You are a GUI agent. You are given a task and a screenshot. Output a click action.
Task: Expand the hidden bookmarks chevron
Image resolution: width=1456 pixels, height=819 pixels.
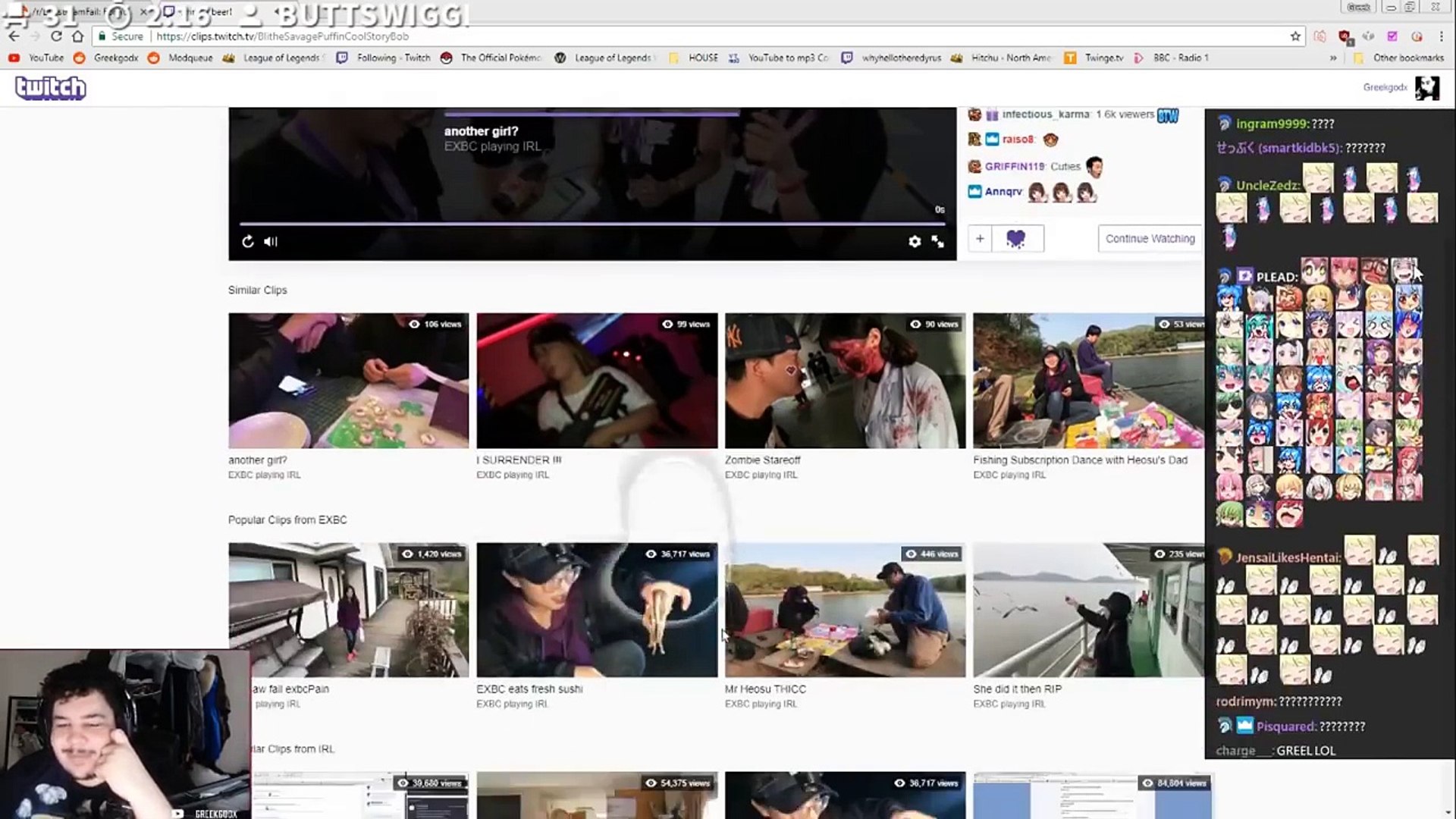pyautogui.click(x=1332, y=58)
